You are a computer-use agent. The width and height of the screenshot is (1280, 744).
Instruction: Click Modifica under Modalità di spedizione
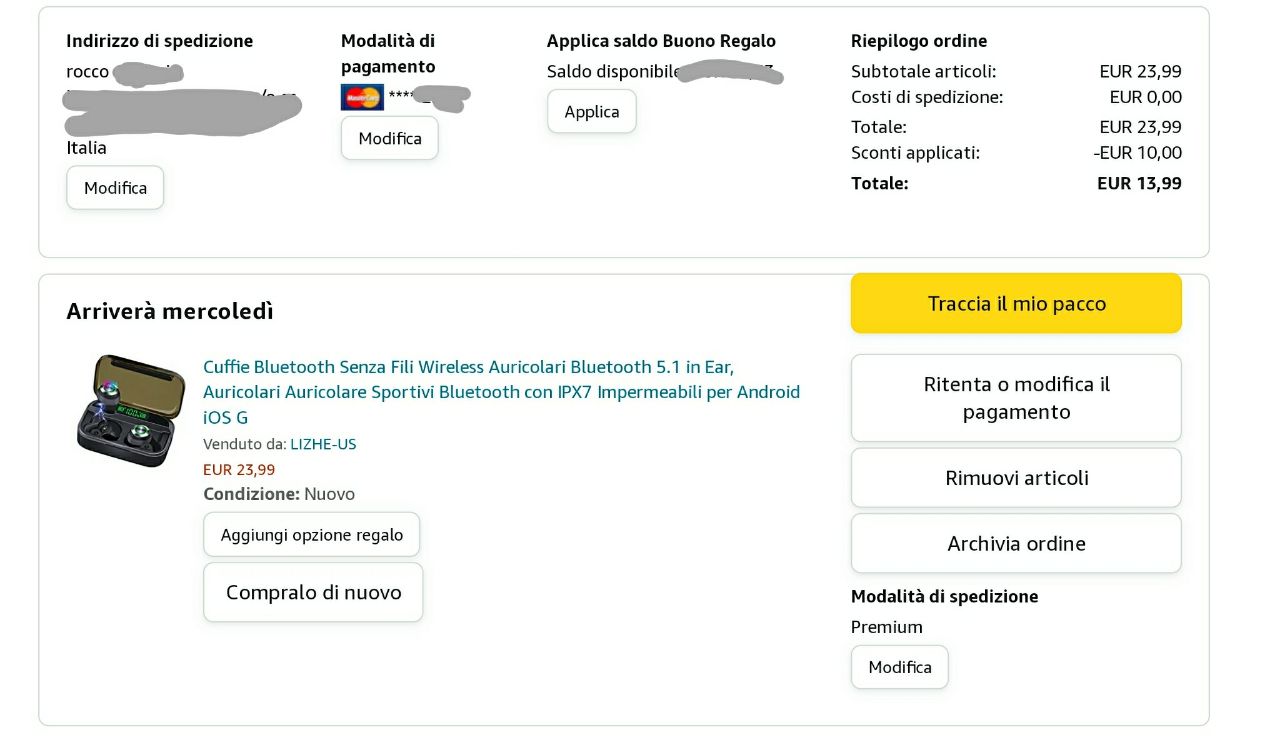click(x=899, y=667)
